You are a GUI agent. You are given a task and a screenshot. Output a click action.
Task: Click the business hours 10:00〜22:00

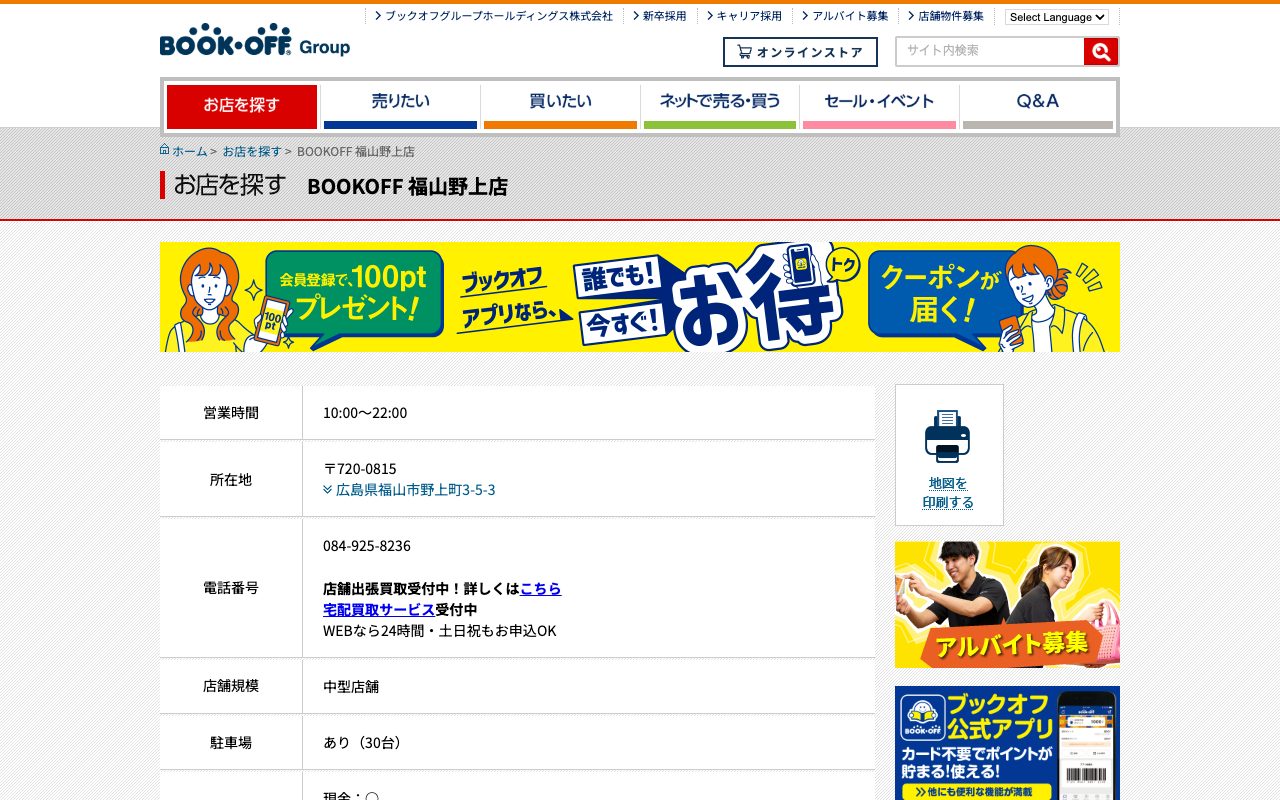365,413
